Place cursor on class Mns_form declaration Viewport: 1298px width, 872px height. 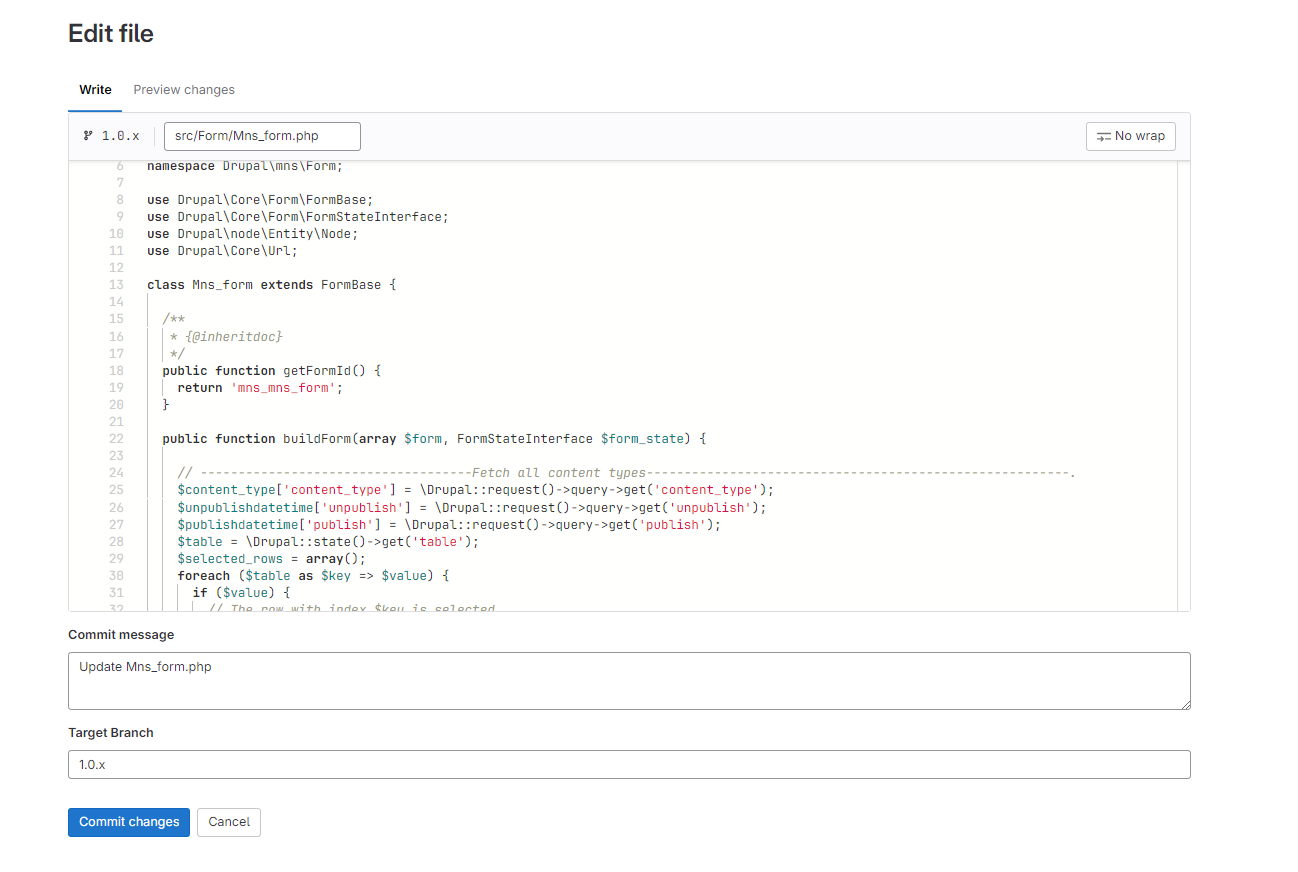[271, 285]
